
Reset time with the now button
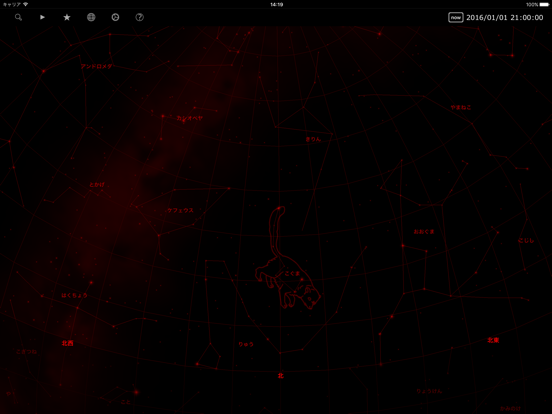456,17
